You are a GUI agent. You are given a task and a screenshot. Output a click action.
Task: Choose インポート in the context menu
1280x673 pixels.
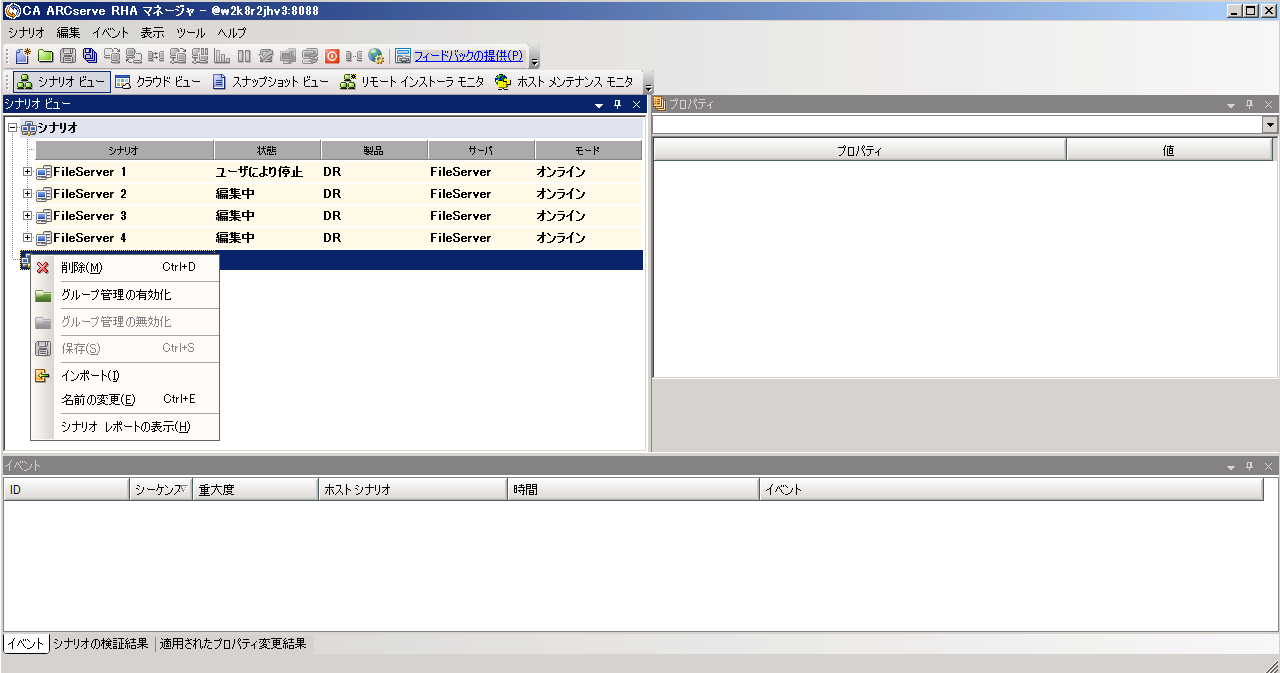point(125,376)
